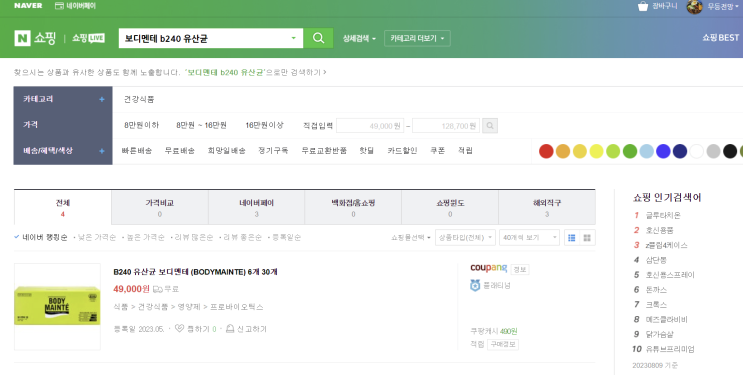The height and width of the screenshot is (375, 743).
Task: Open 쇼핑BEST link
Action: click(720, 38)
